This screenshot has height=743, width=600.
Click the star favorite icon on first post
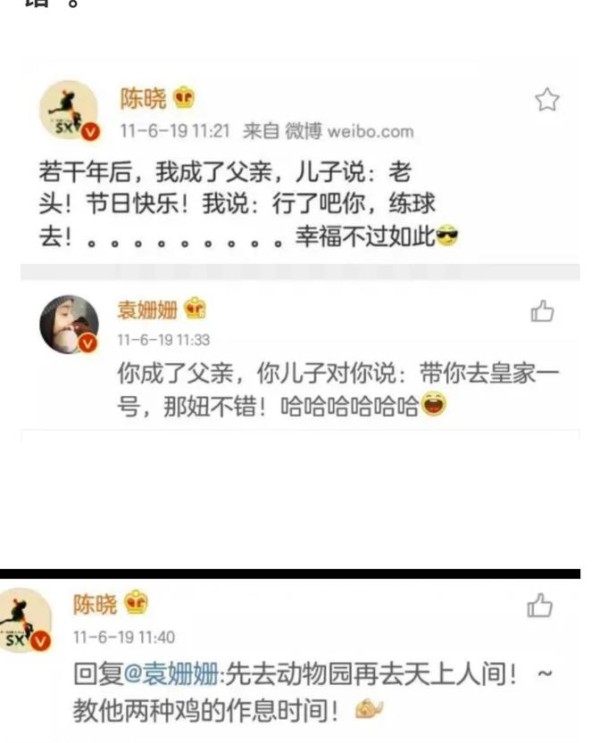pos(547,100)
